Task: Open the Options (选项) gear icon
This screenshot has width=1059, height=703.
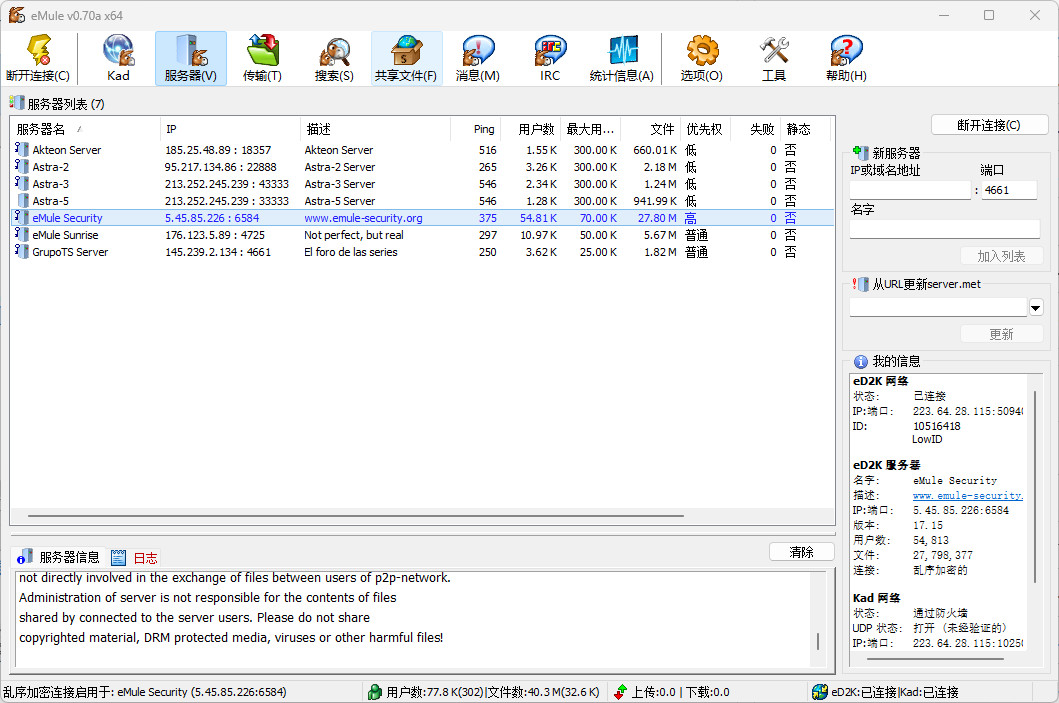Action: (702, 58)
